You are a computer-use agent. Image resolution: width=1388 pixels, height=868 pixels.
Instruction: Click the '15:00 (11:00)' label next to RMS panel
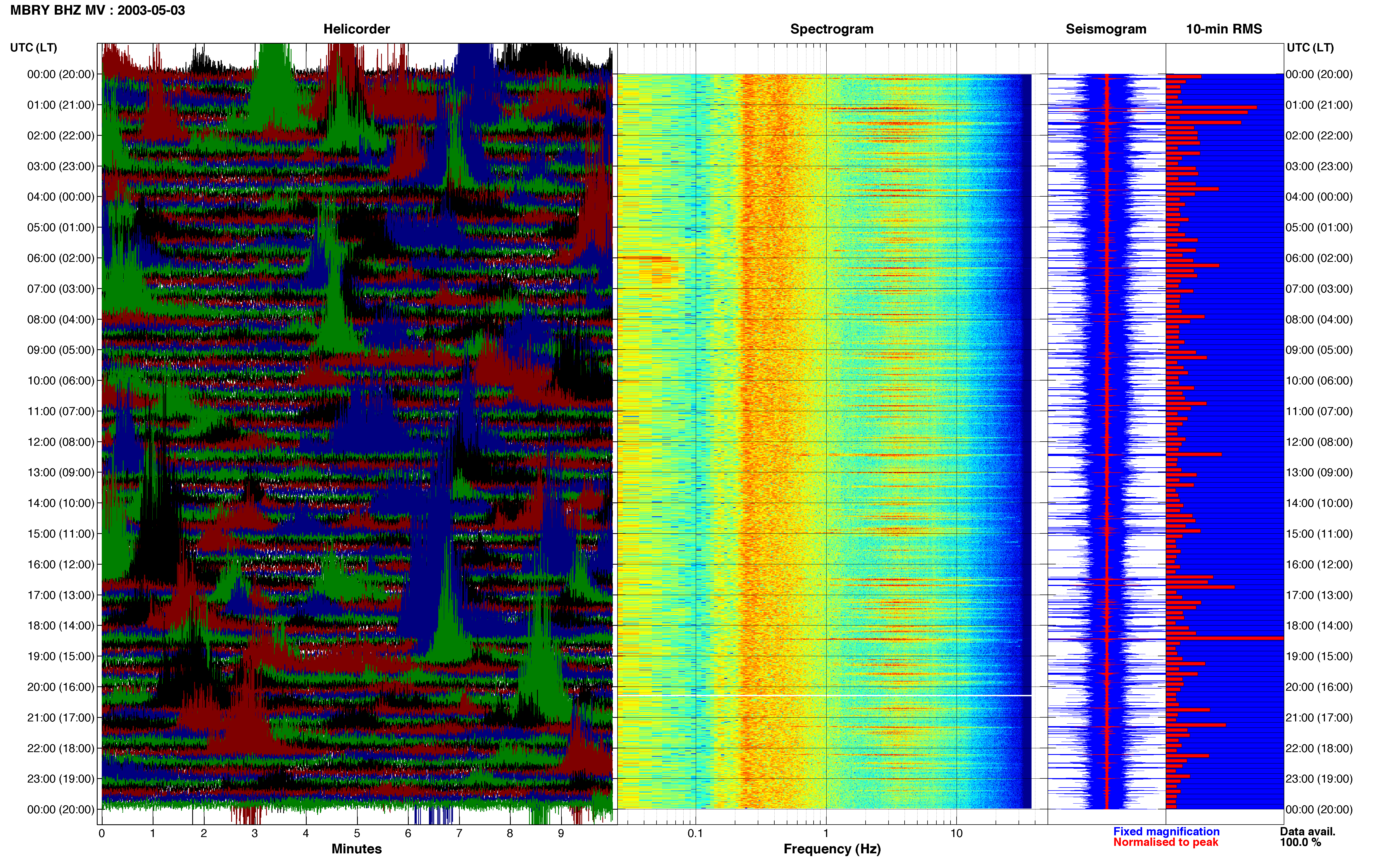(x=1319, y=534)
